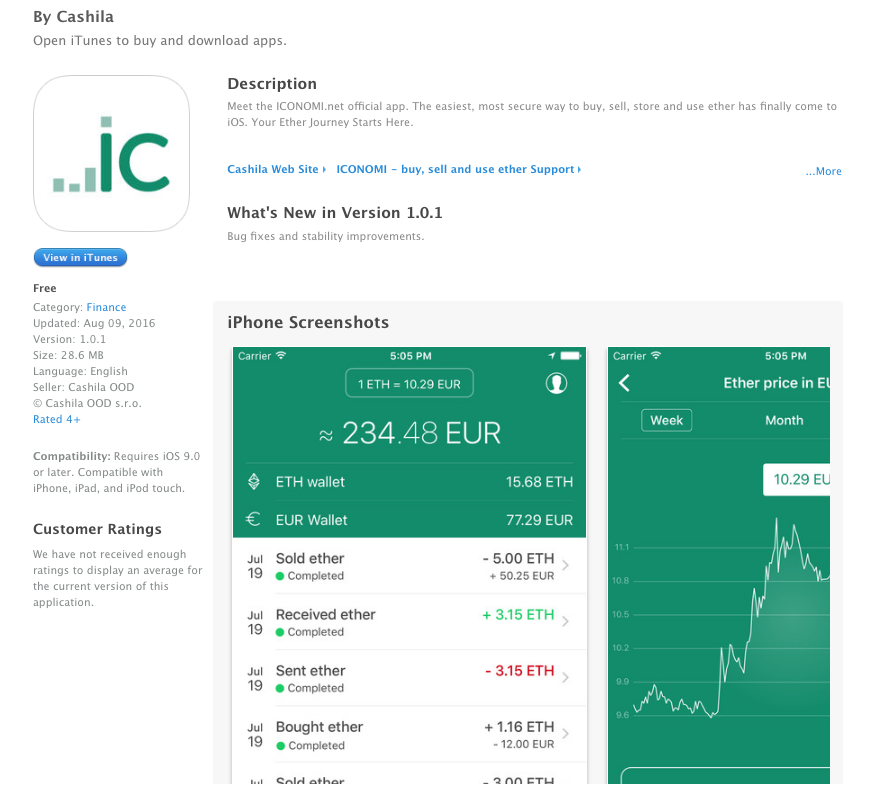Click the 11.1 chart axis label

[x=622, y=547]
